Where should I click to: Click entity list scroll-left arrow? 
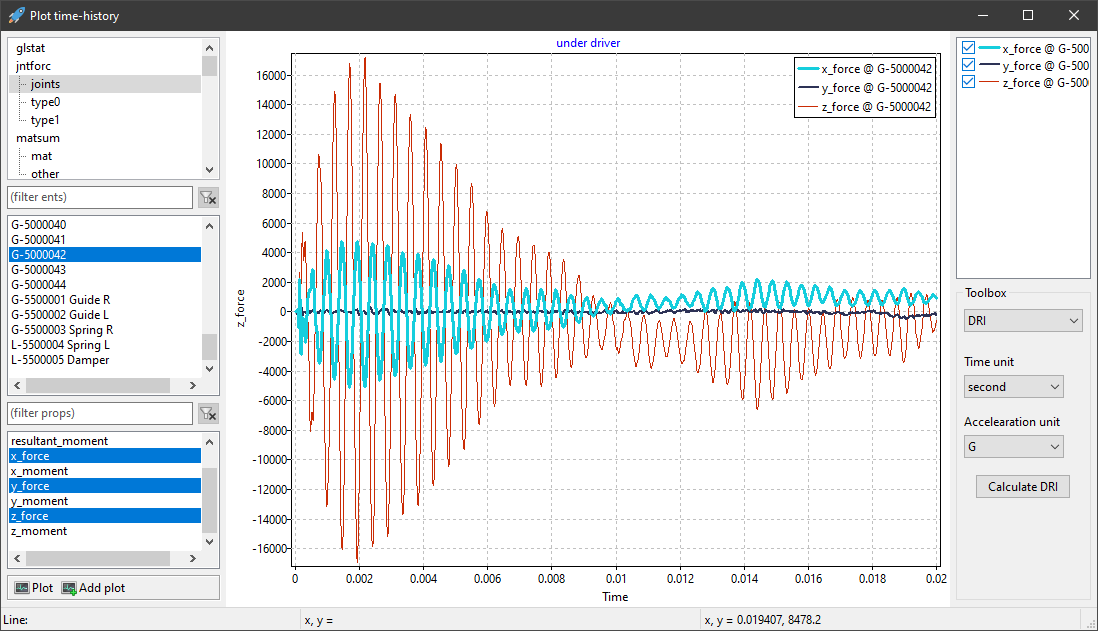(x=18, y=386)
